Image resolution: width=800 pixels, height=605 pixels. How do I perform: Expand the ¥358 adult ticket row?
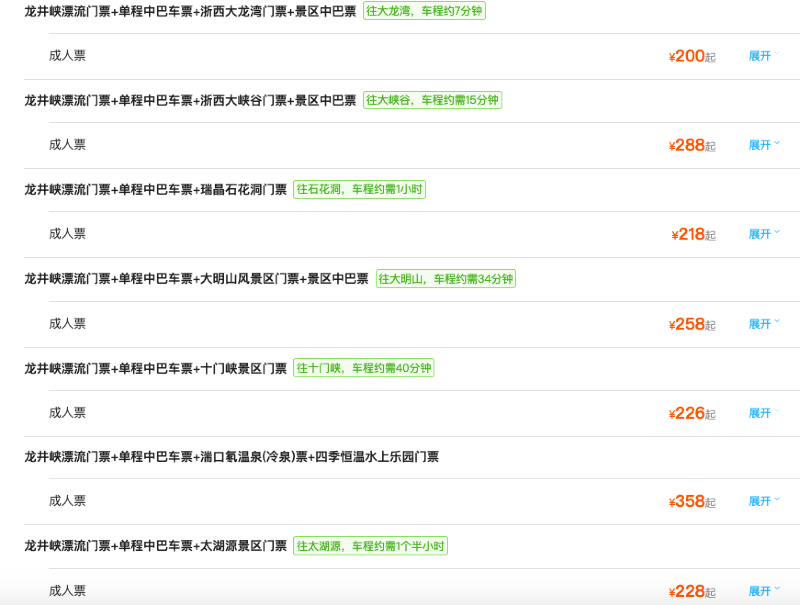tap(764, 501)
